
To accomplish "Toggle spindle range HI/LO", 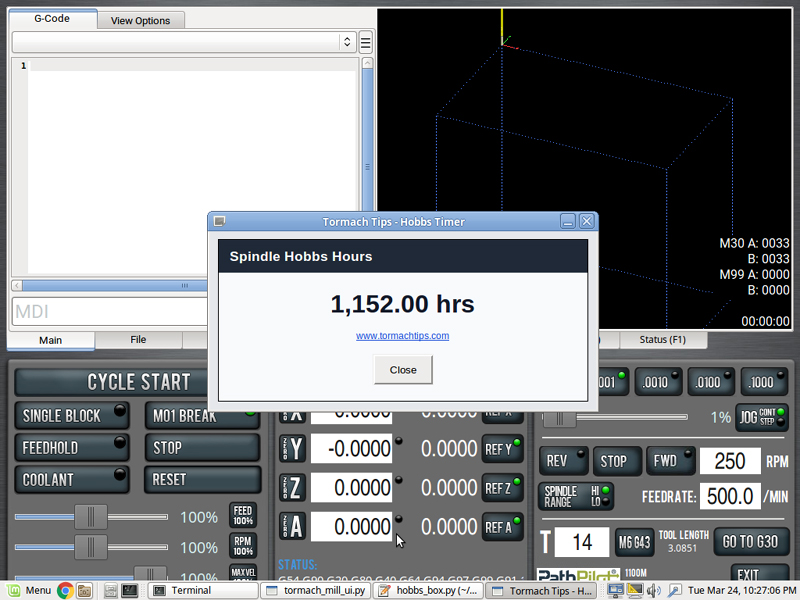I will pyautogui.click(x=578, y=496).
